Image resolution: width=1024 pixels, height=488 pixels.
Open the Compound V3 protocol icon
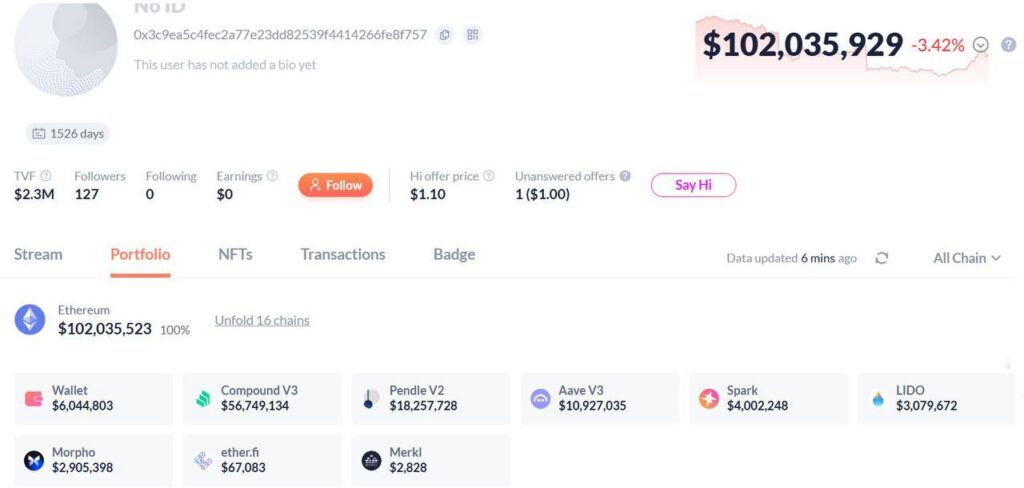pyautogui.click(x=204, y=399)
